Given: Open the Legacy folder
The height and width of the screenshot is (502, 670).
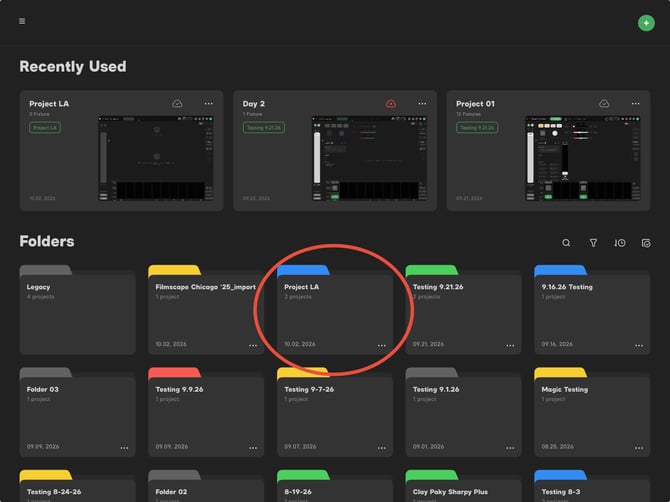Looking at the screenshot, I should [x=77, y=310].
